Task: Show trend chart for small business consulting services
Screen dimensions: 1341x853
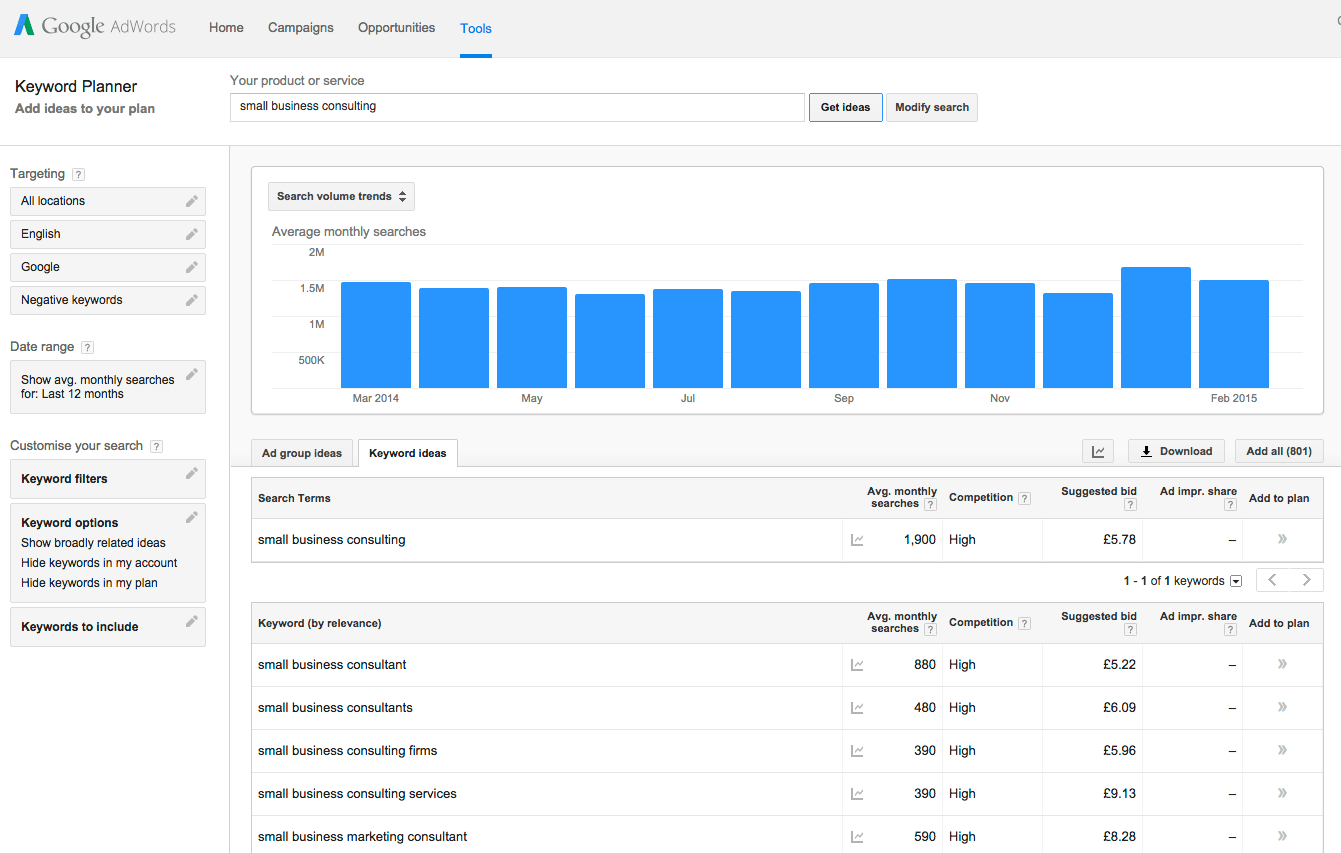Action: click(x=857, y=794)
